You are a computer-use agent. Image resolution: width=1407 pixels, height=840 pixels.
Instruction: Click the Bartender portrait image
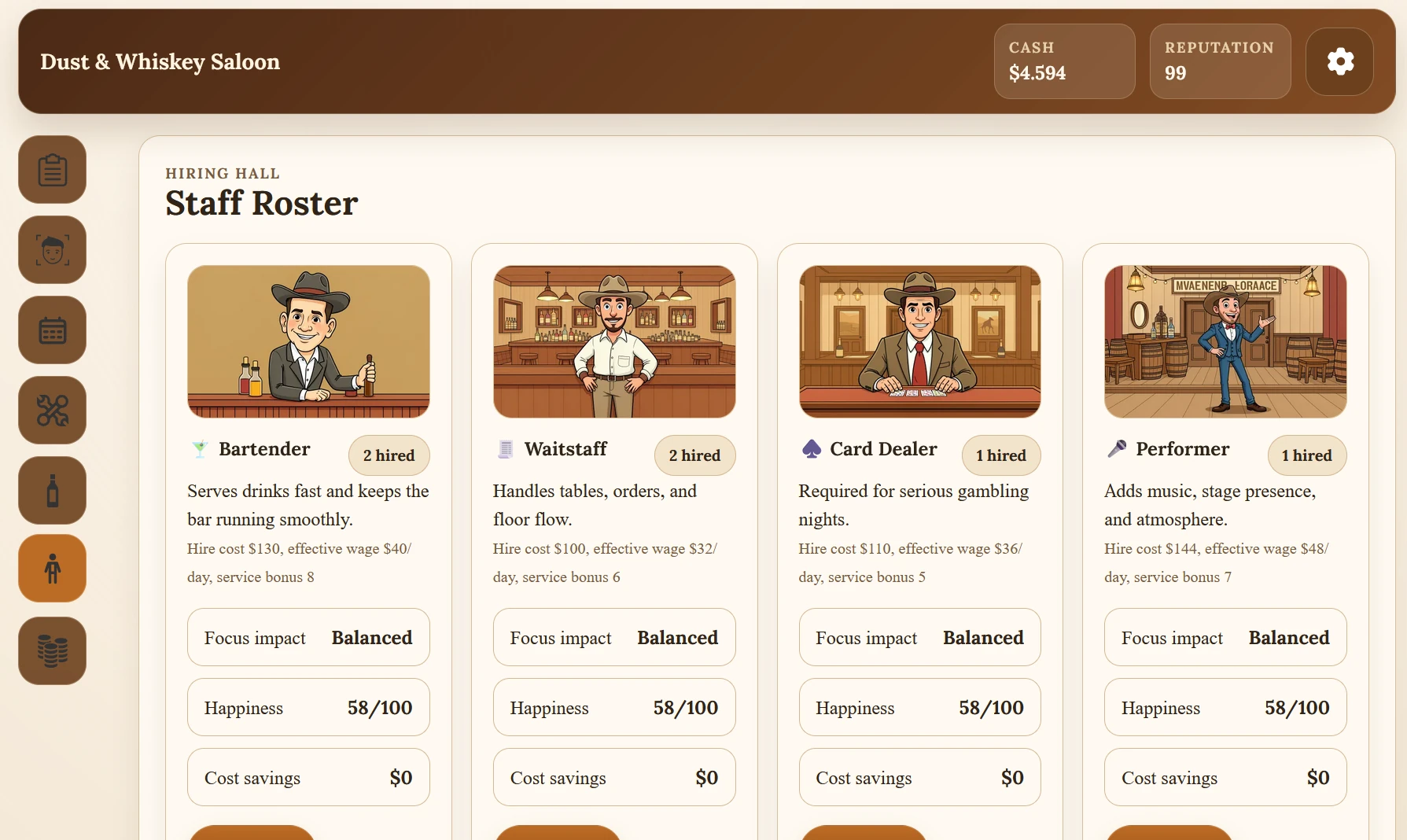click(308, 341)
